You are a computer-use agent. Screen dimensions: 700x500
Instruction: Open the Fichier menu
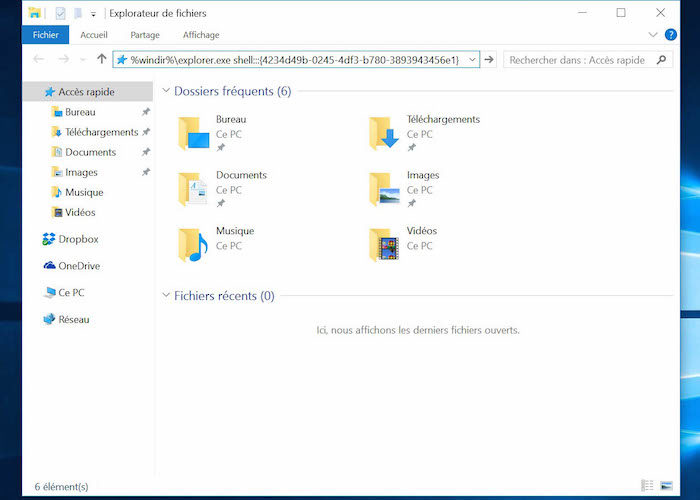point(46,35)
